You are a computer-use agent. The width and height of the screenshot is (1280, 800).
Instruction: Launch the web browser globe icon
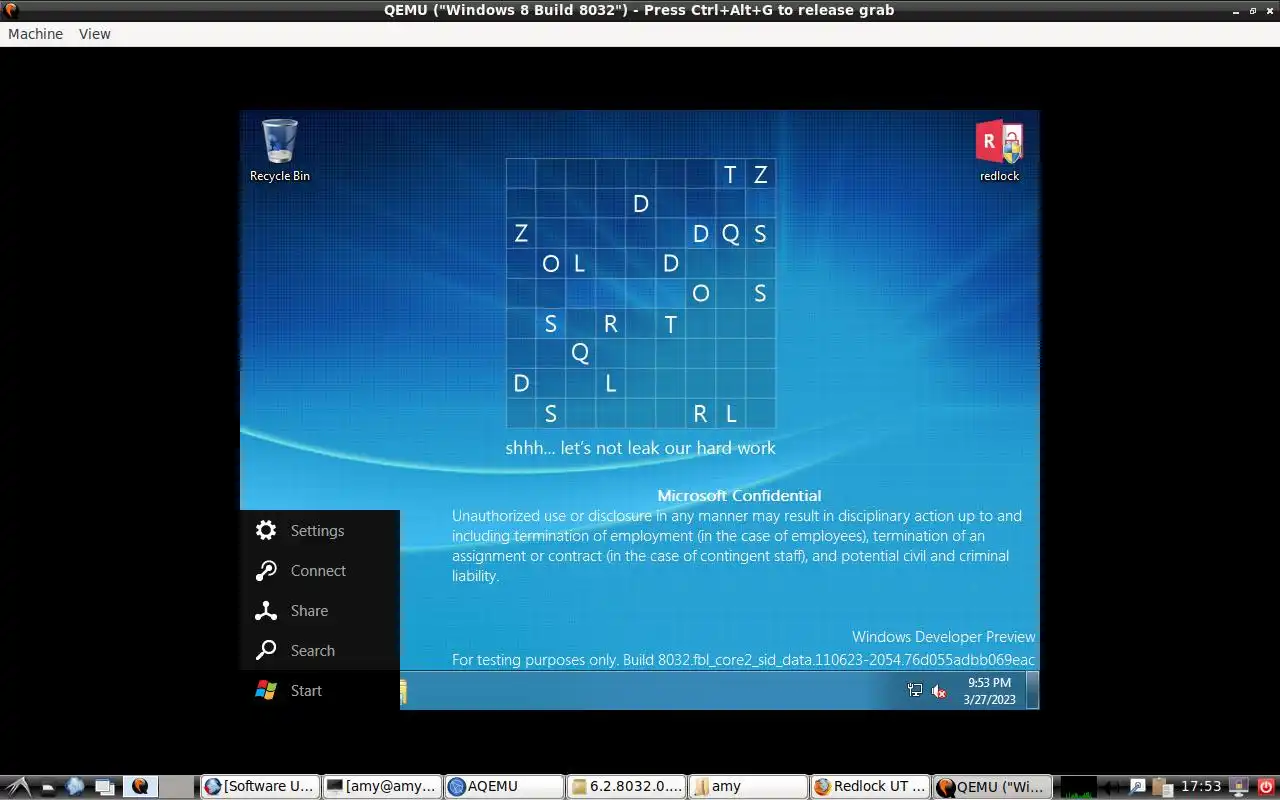coord(75,786)
